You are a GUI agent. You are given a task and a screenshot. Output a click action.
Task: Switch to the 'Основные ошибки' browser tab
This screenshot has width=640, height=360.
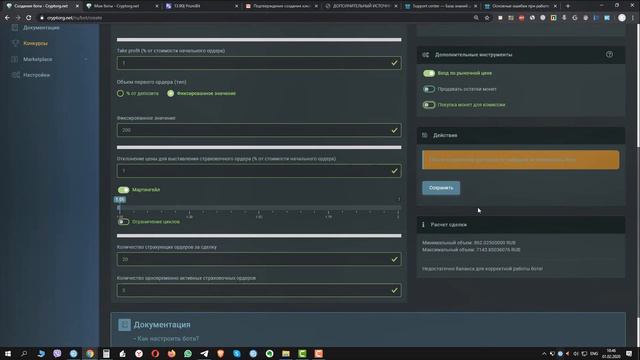click(520, 6)
